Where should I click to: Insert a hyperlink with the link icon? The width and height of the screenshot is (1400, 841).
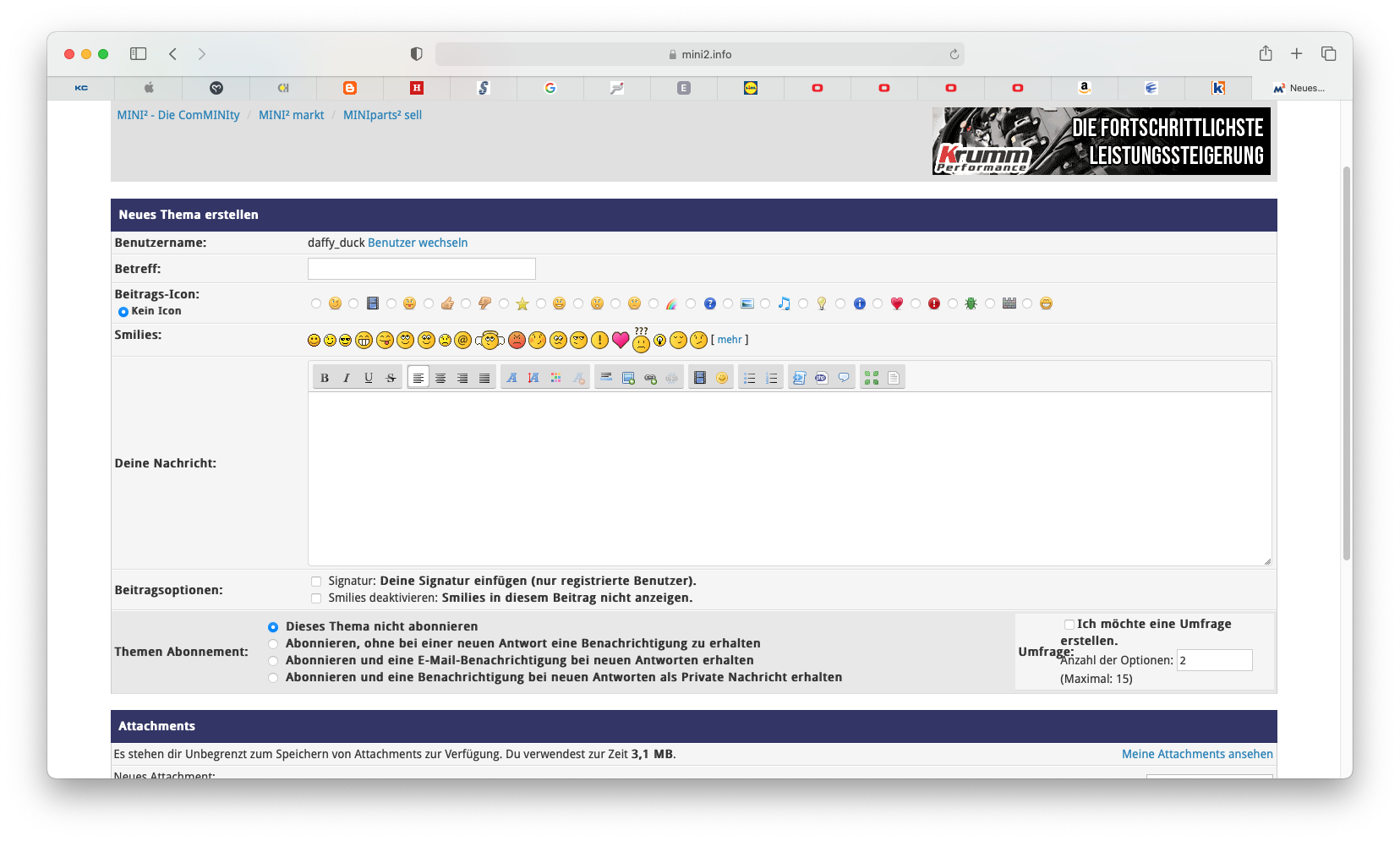click(x=650, y=378)
